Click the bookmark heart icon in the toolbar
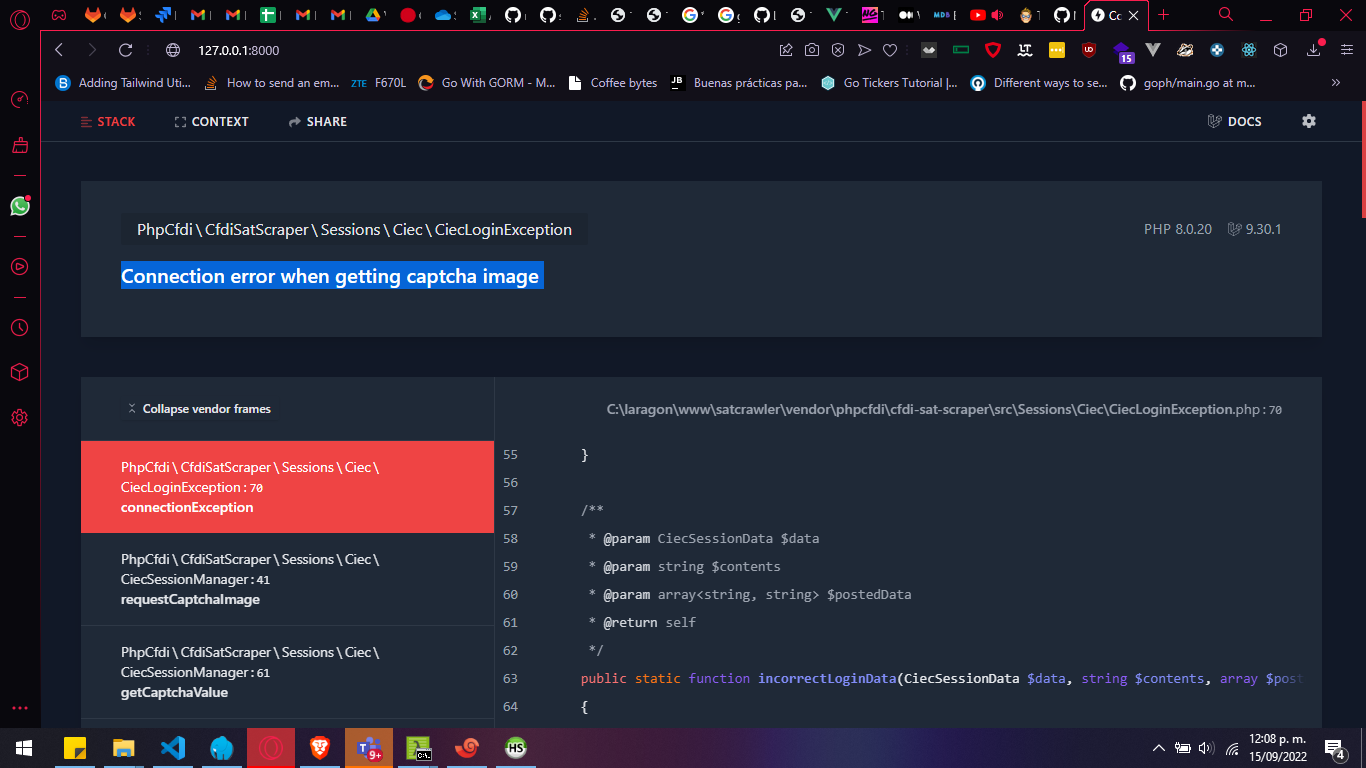The height and width of the screenshot is (768, 1366). click(x=889, y=49)
